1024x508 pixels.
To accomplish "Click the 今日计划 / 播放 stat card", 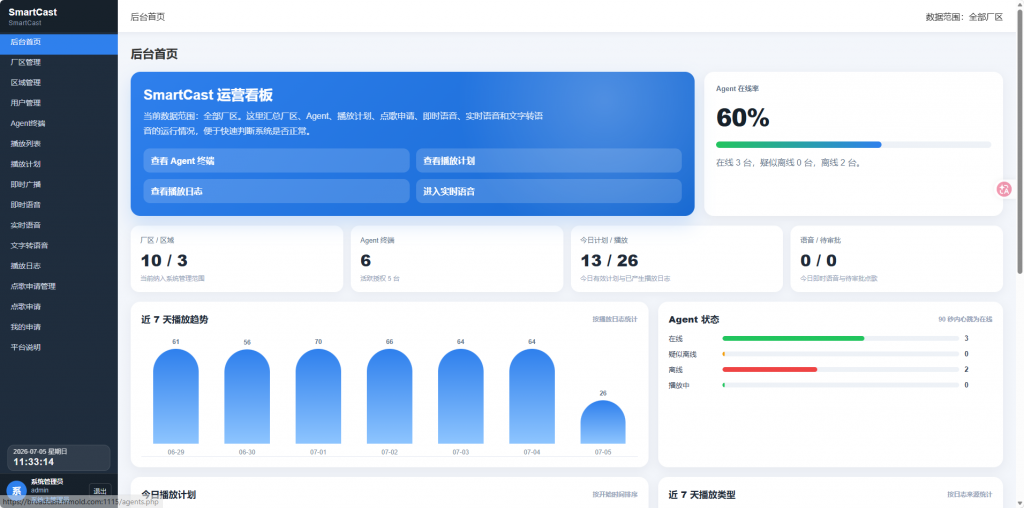I will (677, 259).
